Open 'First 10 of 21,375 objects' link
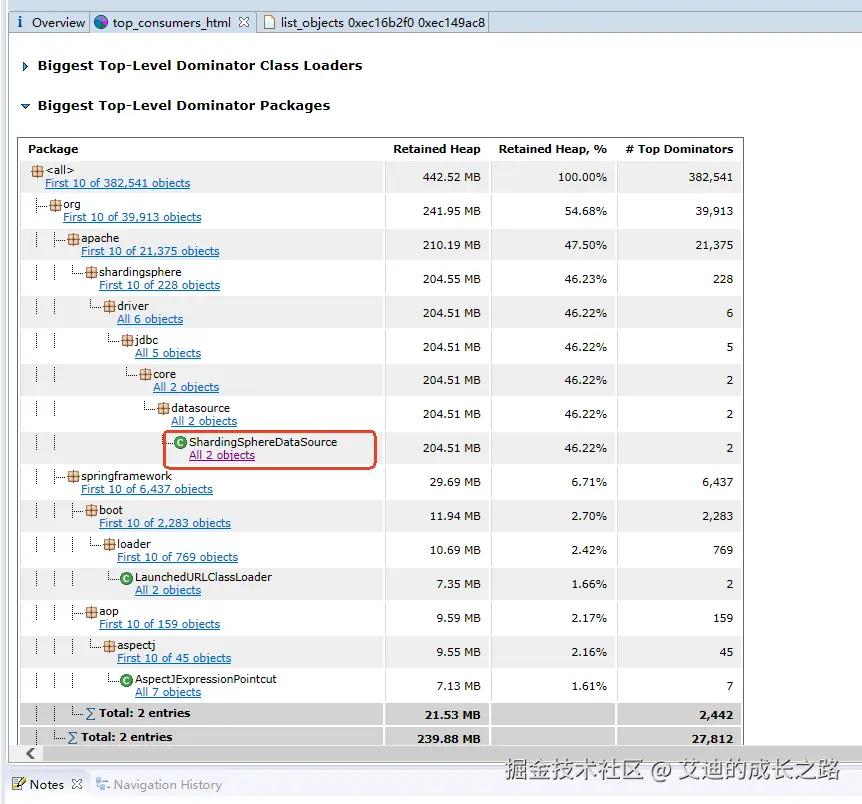Image resolution: width=862 pixels, height=804 pixels. pos(150,251)
